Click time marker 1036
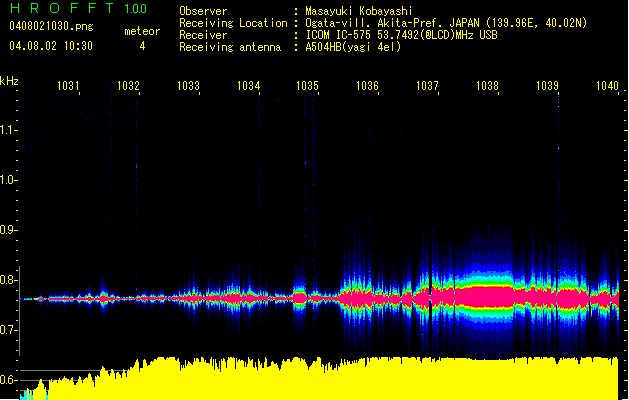The height and width of the screenshot is (400, 629). click(367, 85)
